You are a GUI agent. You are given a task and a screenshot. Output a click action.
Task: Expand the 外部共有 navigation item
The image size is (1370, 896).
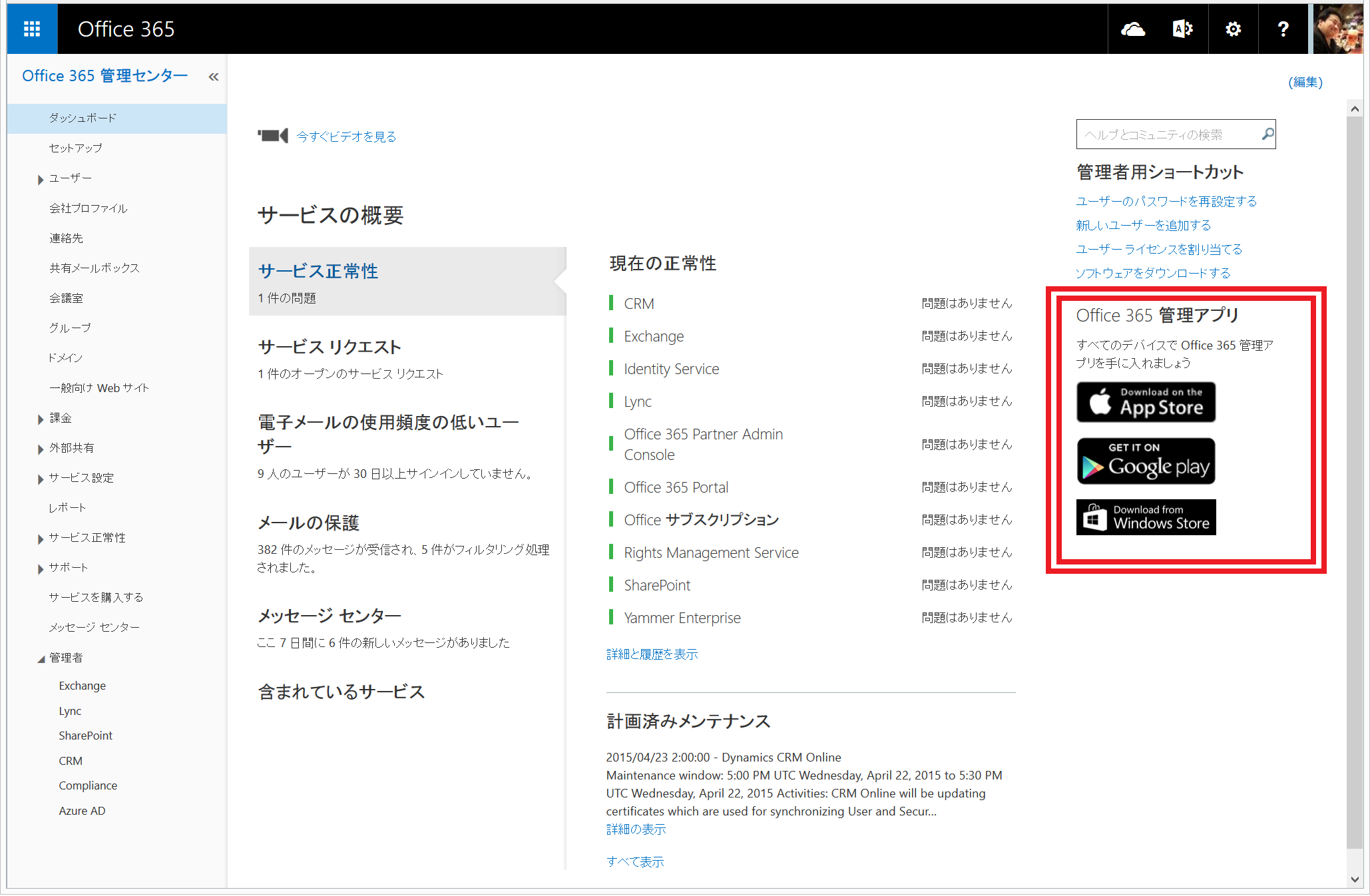tap(41, 449)
